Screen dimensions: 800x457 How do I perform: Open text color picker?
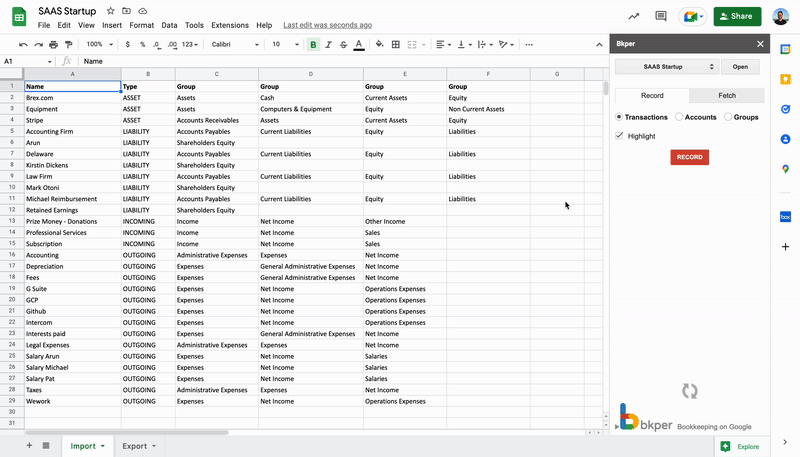[x=359, y=45]
